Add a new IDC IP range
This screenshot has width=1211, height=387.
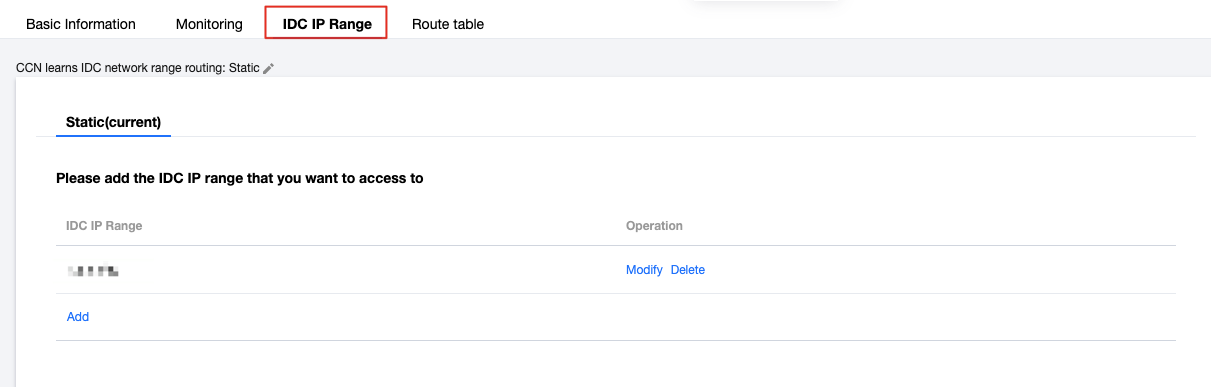coord(78,317)
